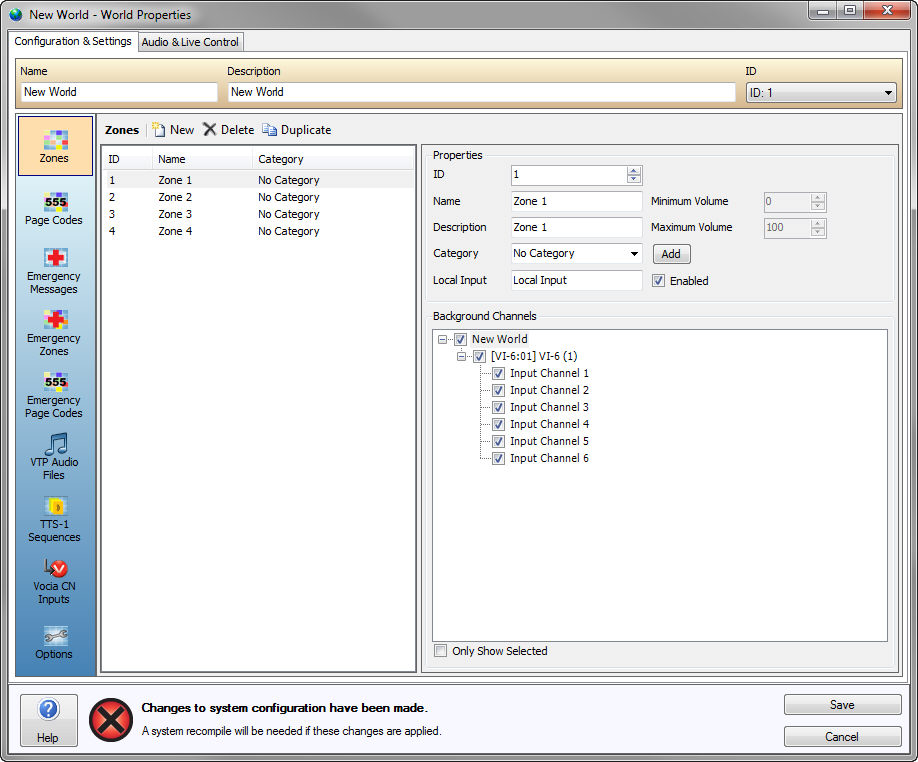918x762 pixels.
Task: Open the Emergency Zones sidebar section
Action: 54,332
